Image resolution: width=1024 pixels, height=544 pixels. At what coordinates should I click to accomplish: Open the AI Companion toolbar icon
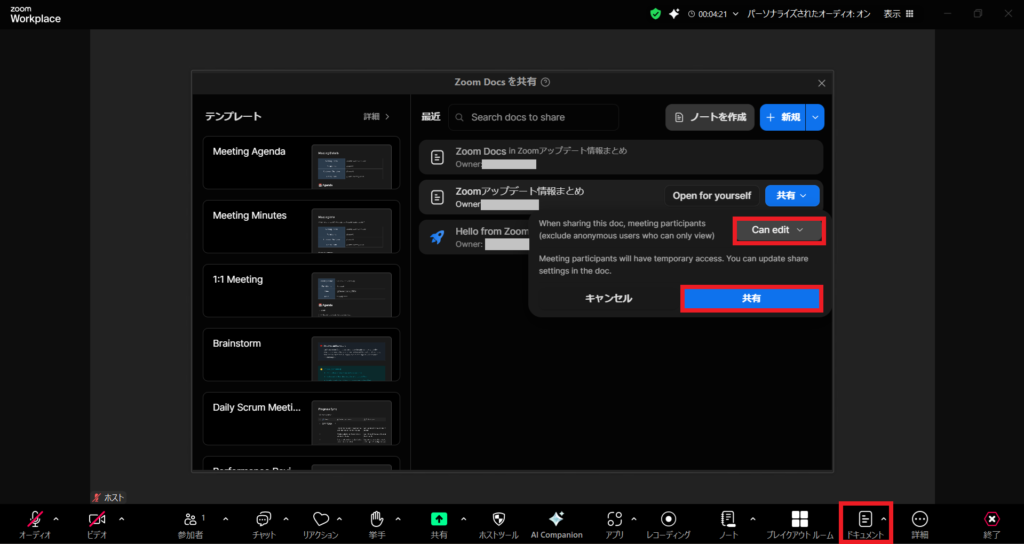tap(556, 518)
